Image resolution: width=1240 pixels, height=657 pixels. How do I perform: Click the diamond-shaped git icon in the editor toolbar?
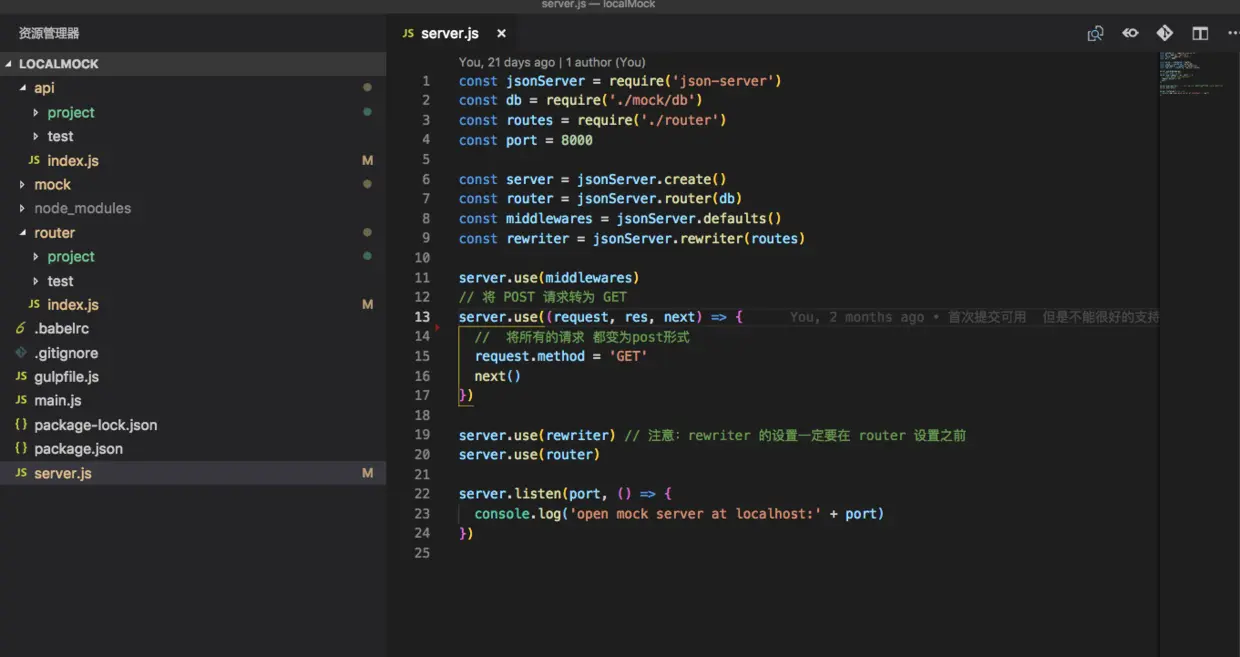click(1165, 33)
